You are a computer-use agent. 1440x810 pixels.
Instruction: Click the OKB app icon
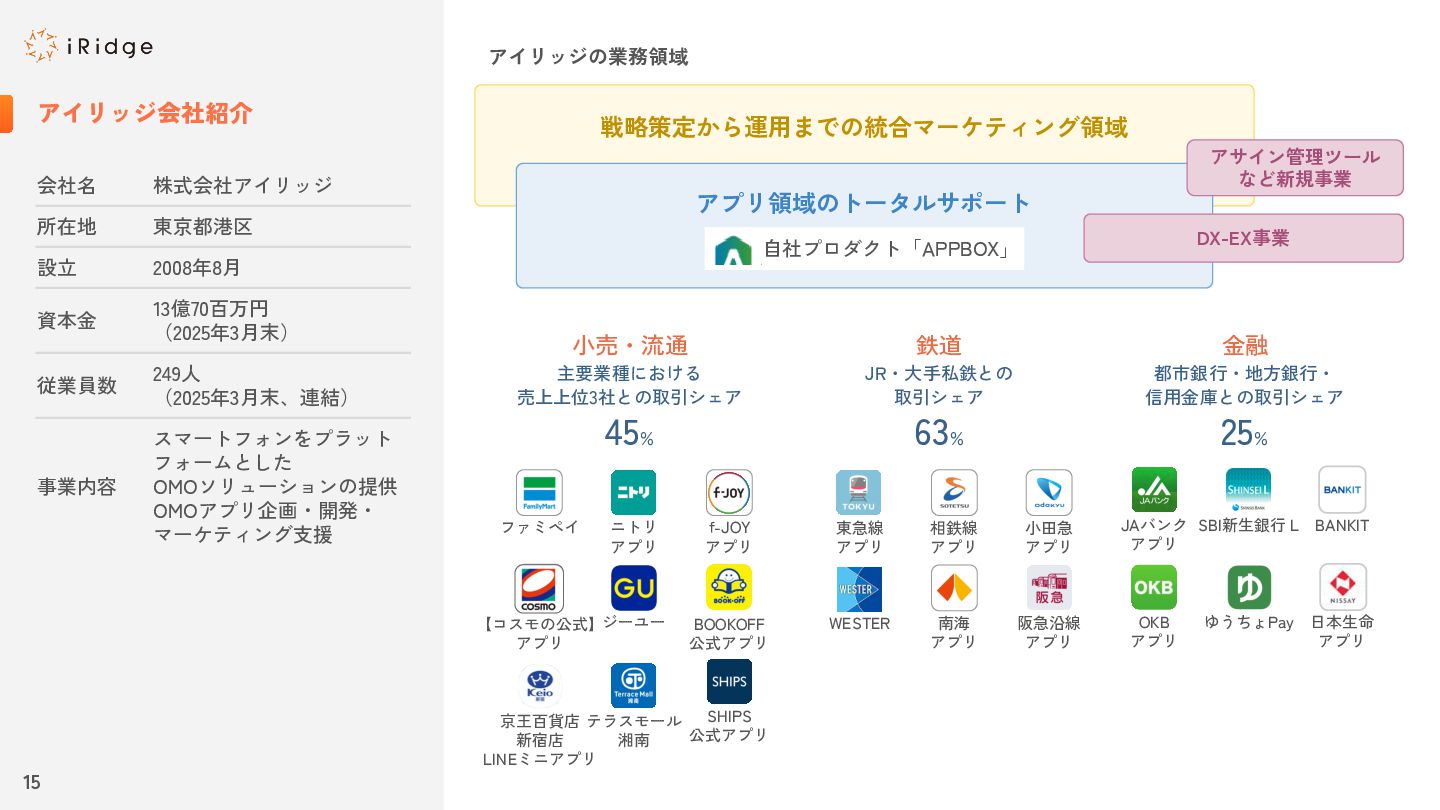[1154, 587]
